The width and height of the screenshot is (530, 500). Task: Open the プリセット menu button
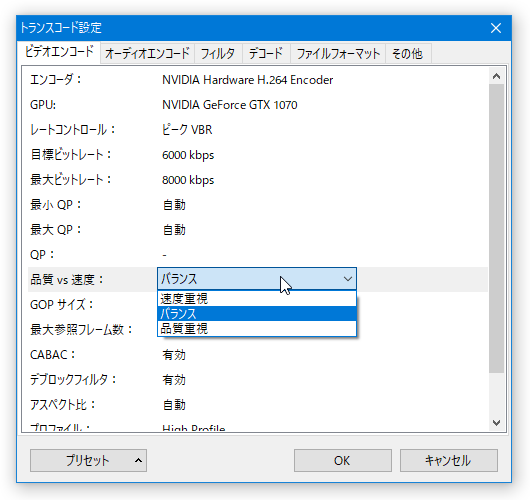pyautogui.click(x=88, y=460)
